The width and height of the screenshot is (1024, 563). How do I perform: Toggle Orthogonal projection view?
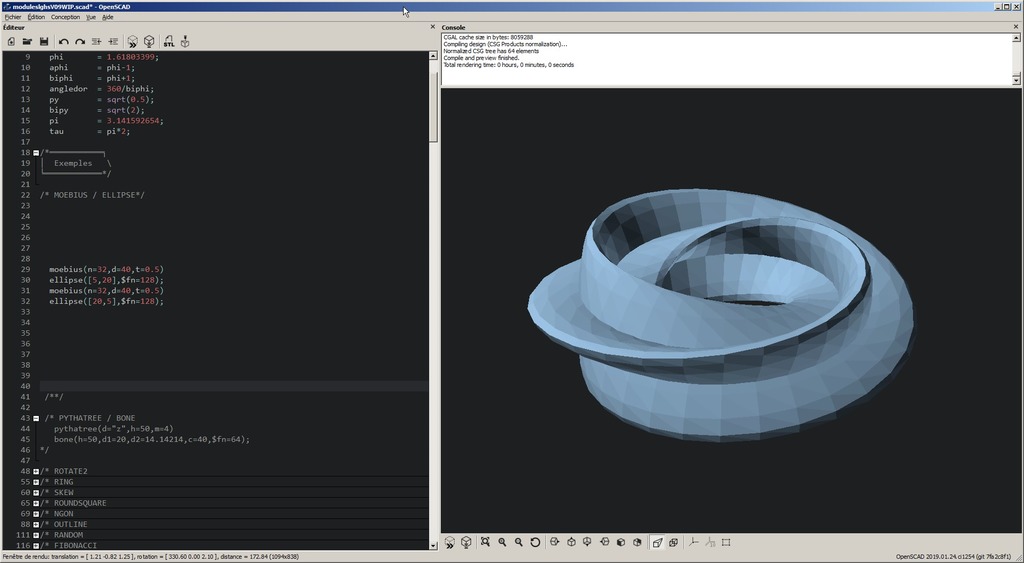pyautogui.click(x=673, y=542)
